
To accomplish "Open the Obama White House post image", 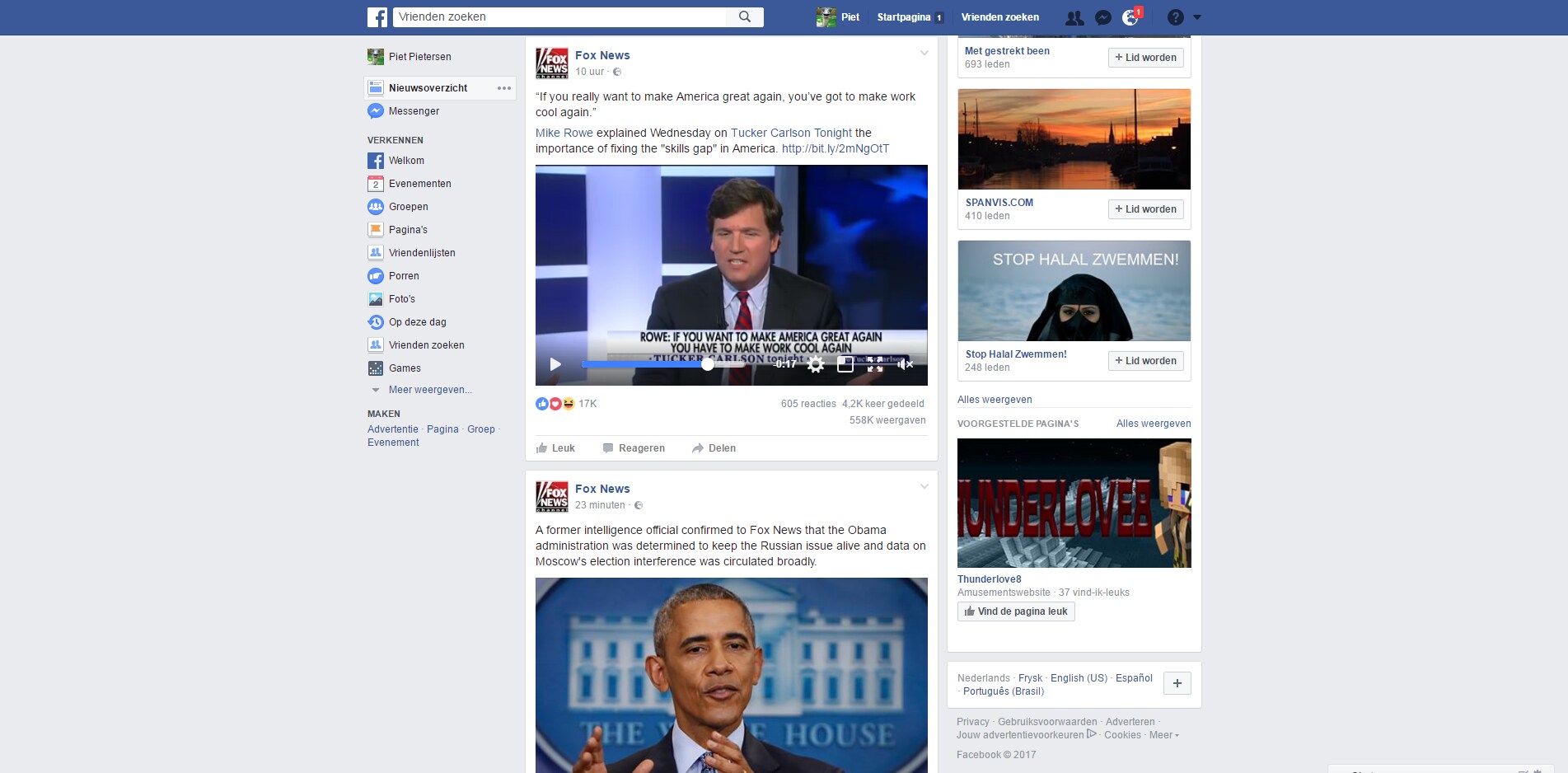I will pos(732,675).
